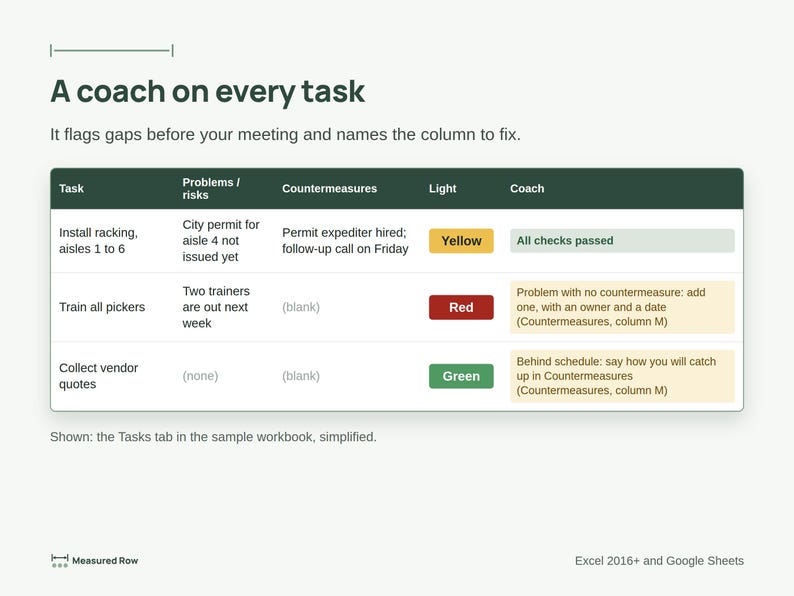Select the 'Install racking, aisles 1 to 6' cell
Screen dimensions: 794x596
click(98, 241)
